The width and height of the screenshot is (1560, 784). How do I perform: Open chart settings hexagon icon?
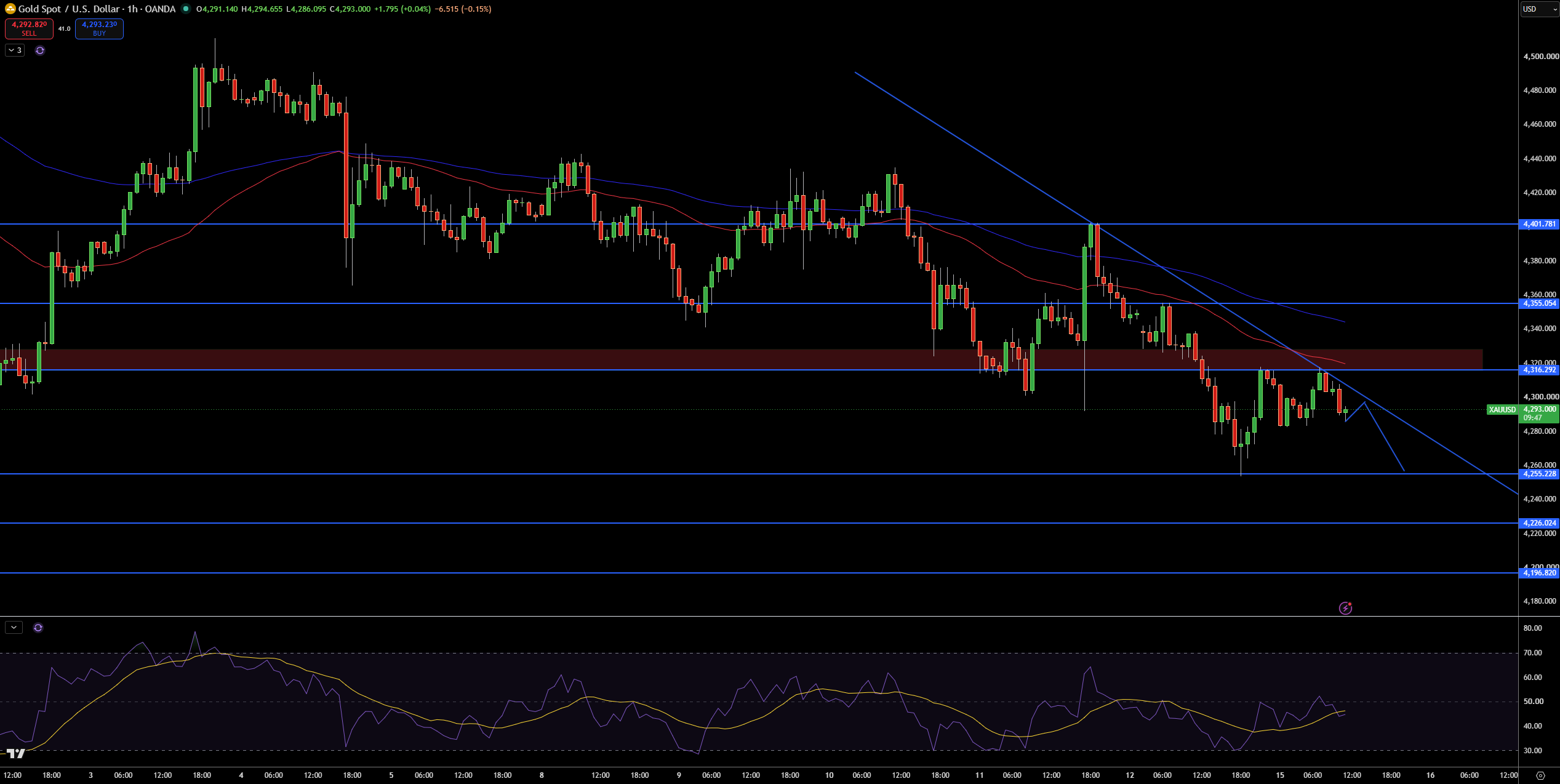tap(1541, 775)
